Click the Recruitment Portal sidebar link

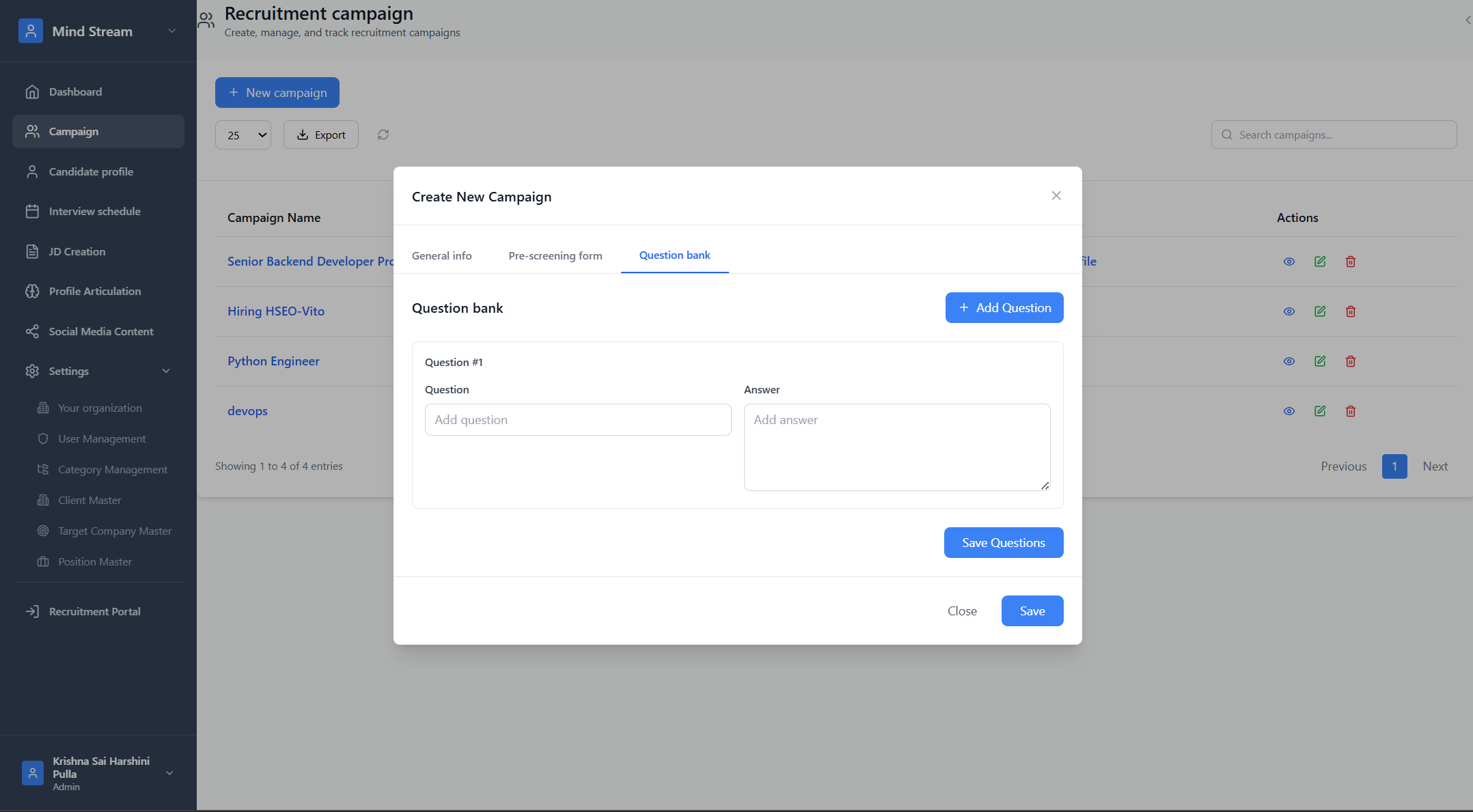pyautogui.click(x=94, y=611)
